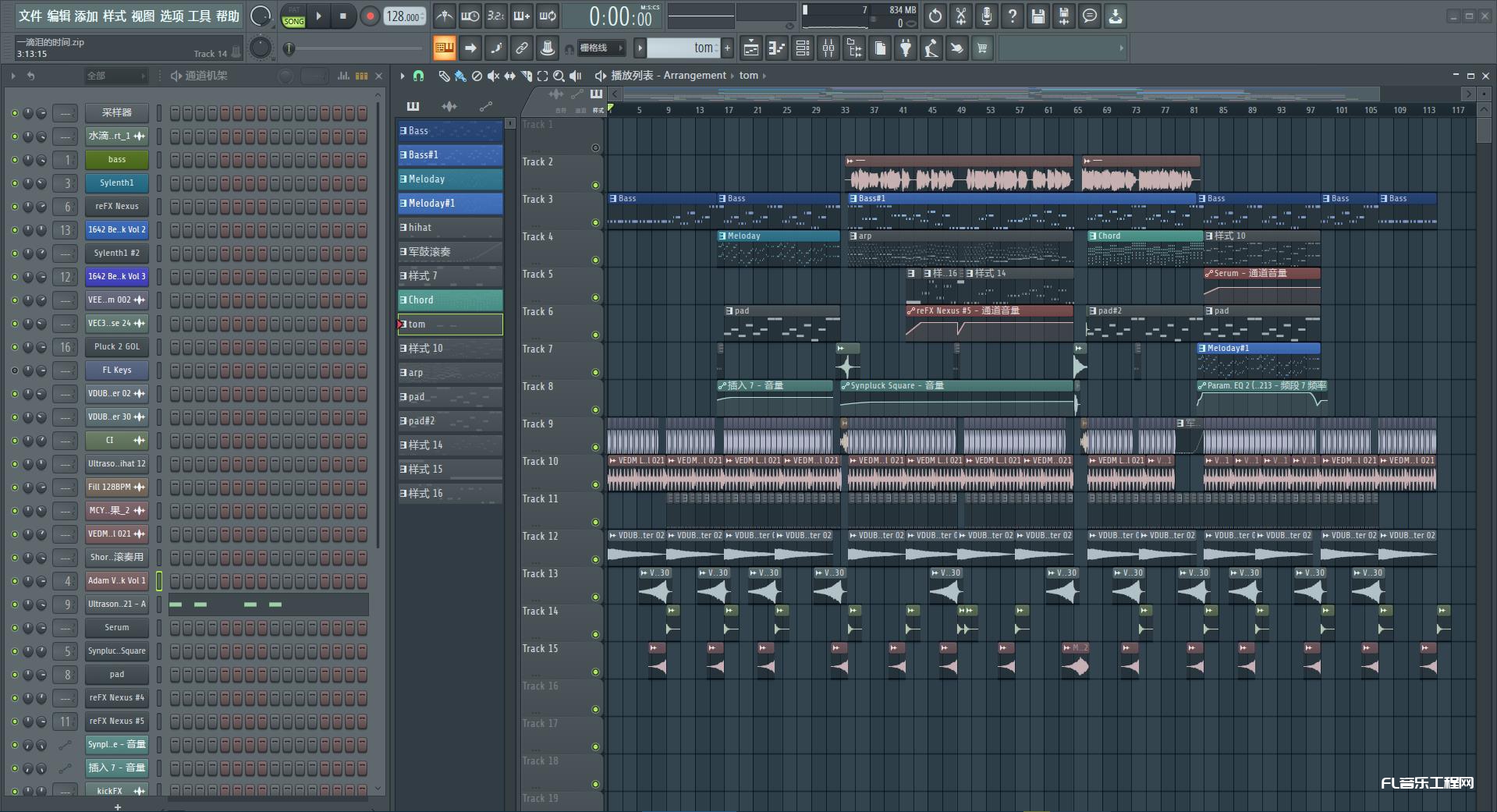
Task: Open the 栅格线 snap dropdown
Action: coord(601,48)
